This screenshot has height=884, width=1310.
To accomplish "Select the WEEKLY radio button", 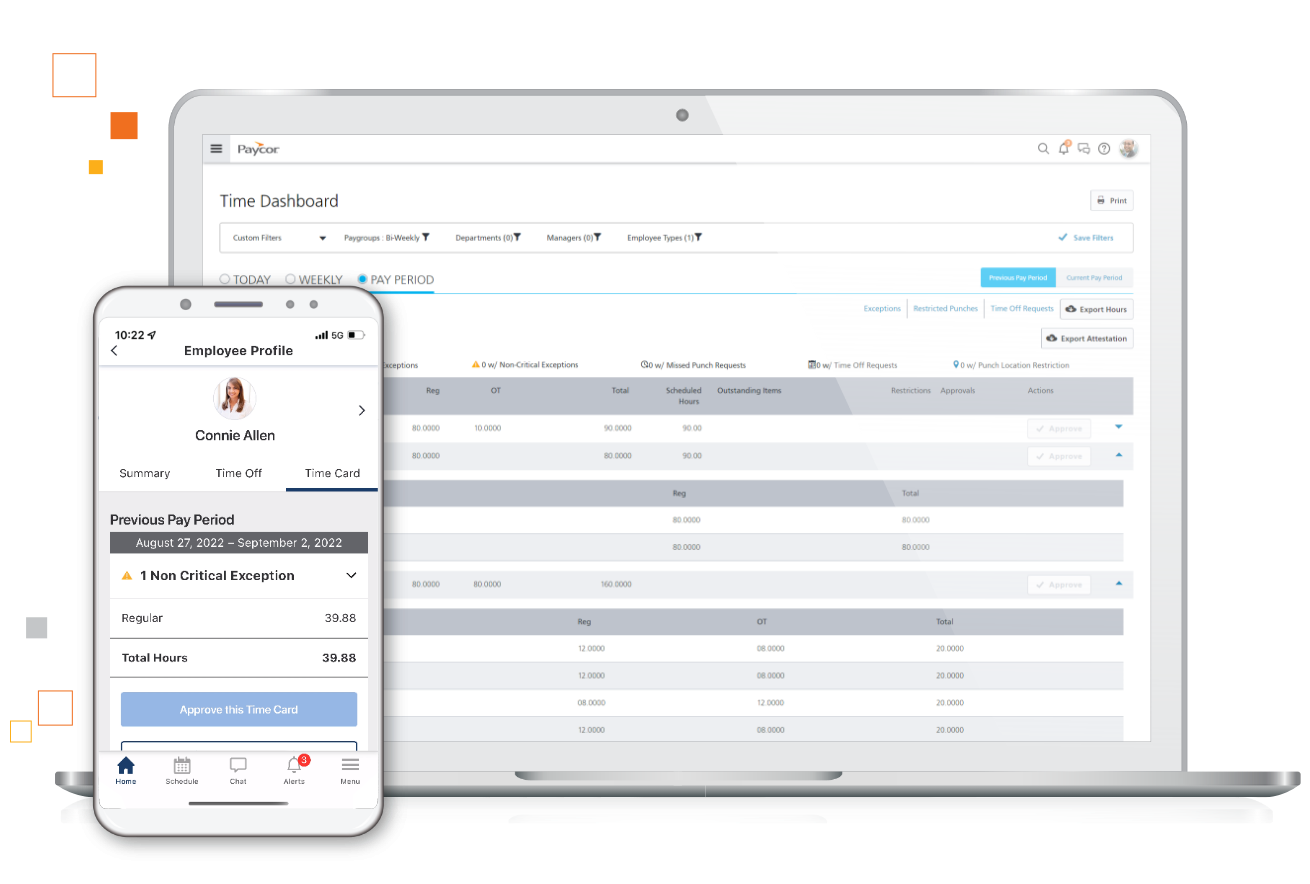I will pyautogui.click(x=290, y=280).
